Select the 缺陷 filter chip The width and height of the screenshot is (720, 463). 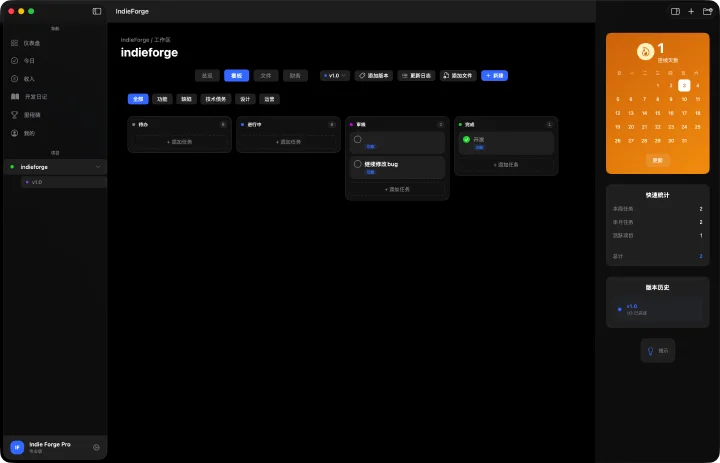[186, 99]
